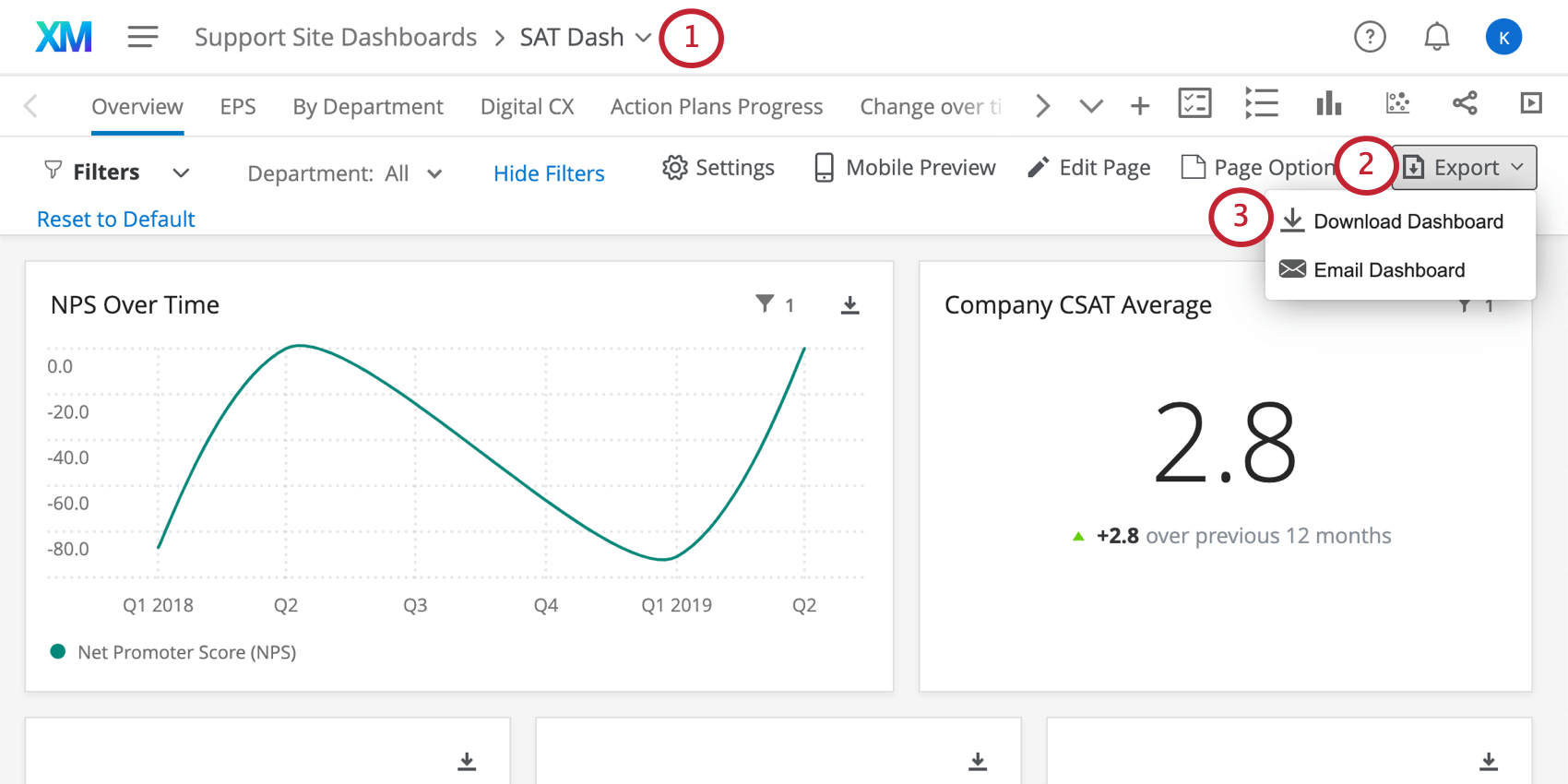The height and width of the screenshot is (784, 1568).
Task: Open the checklist action planning icon
Action: click(x=1194, y=102)
